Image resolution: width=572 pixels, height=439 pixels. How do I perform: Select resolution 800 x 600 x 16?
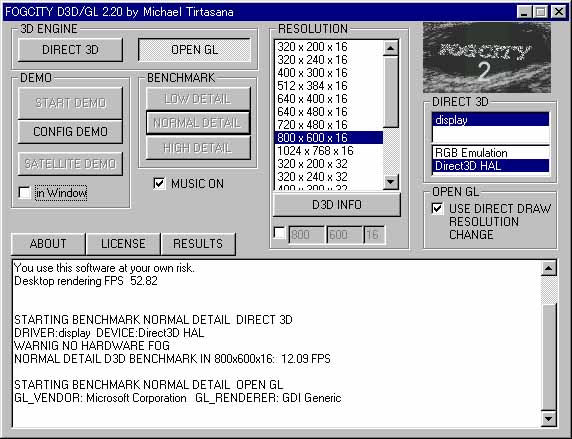click(329, 138)
